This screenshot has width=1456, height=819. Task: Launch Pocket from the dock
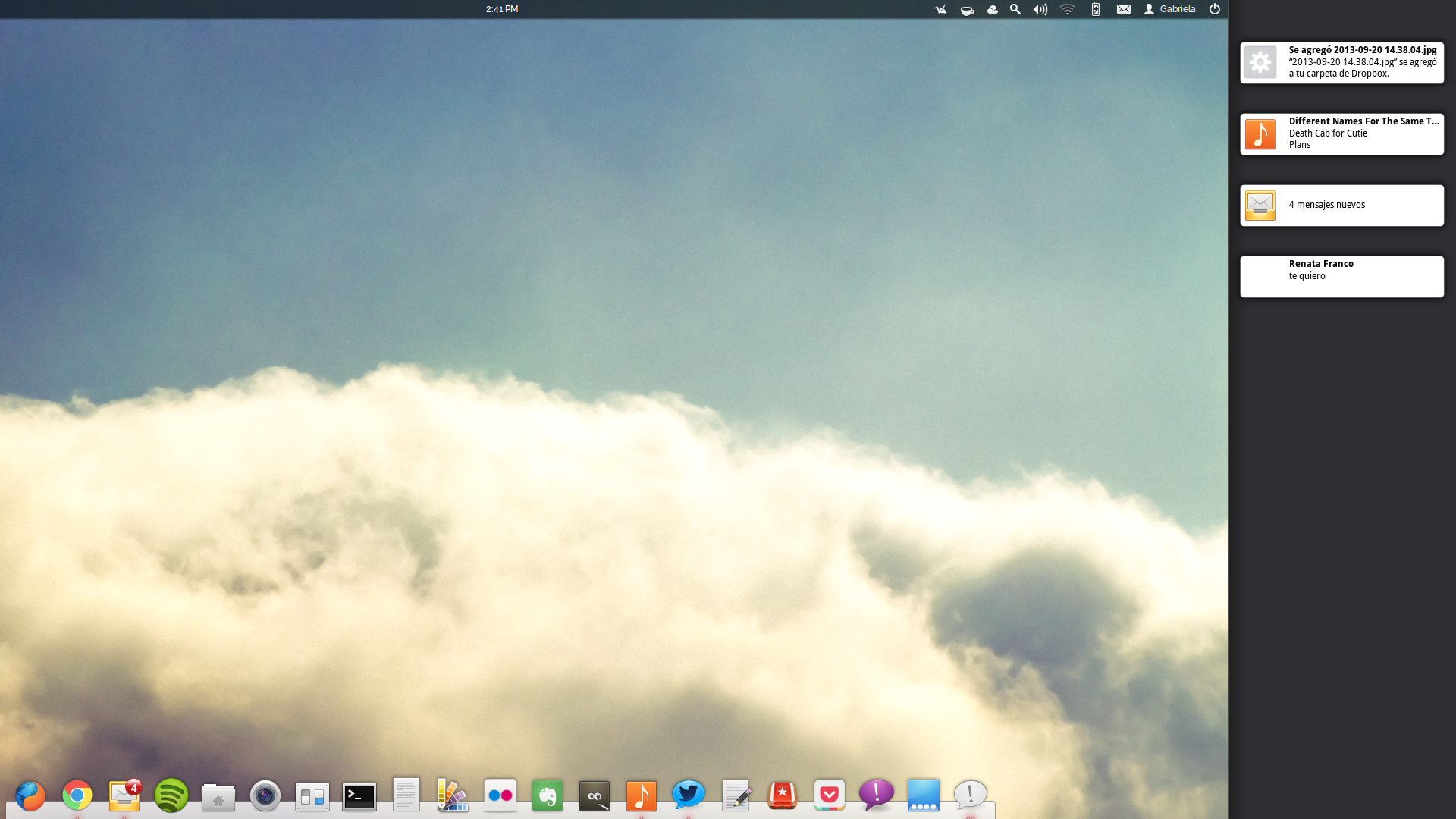click(x=830, y=795)
